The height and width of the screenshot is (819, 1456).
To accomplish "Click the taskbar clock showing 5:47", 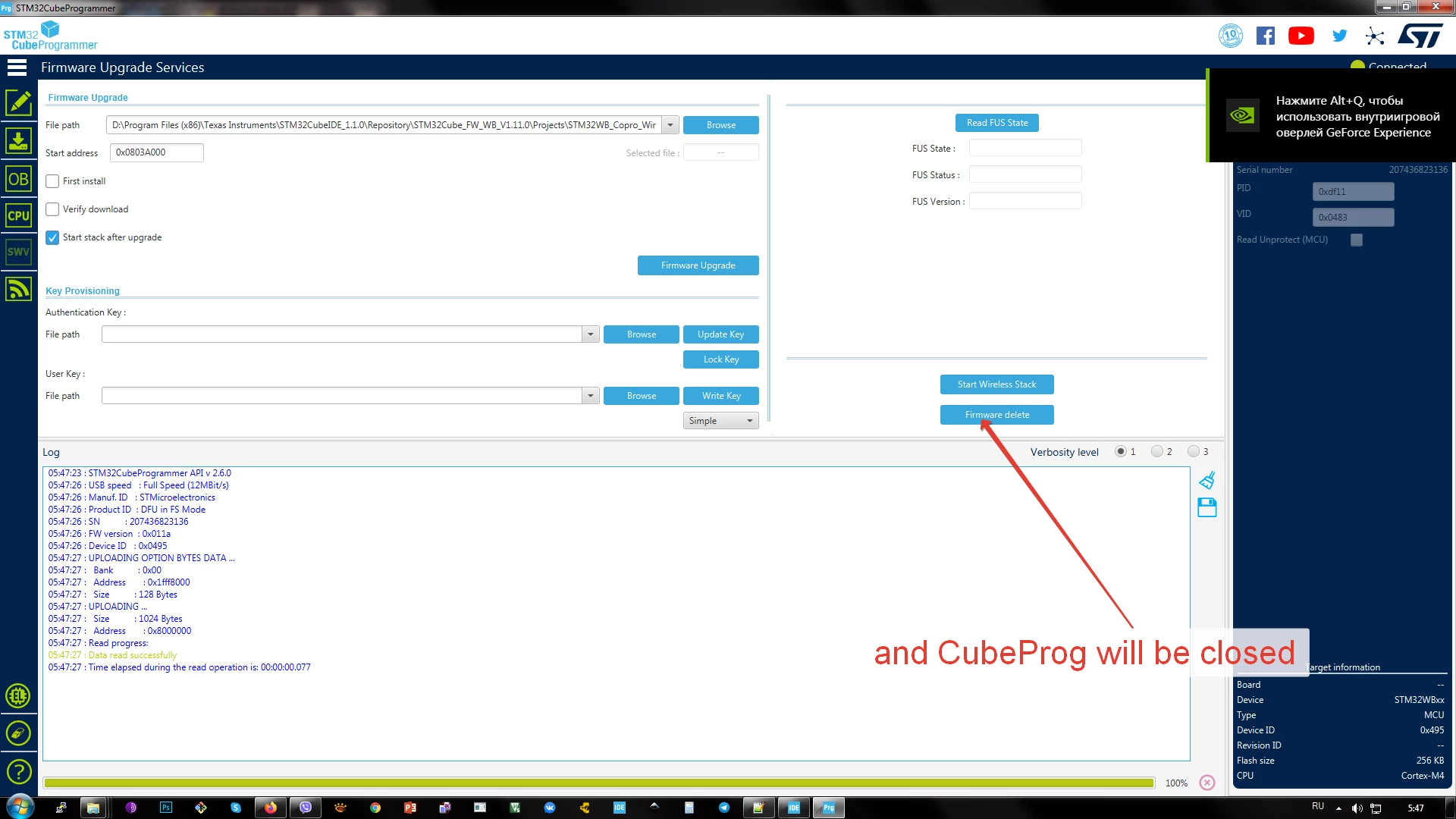I will [1416, 808].
